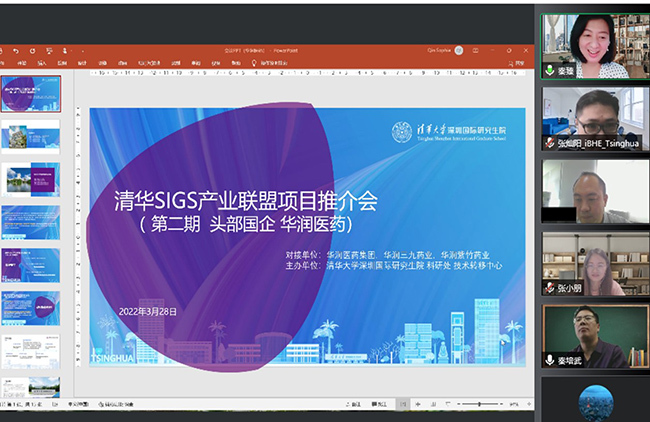
Task: Select slide 5 thumbnail in the slide panel
Action: point(31,266)
